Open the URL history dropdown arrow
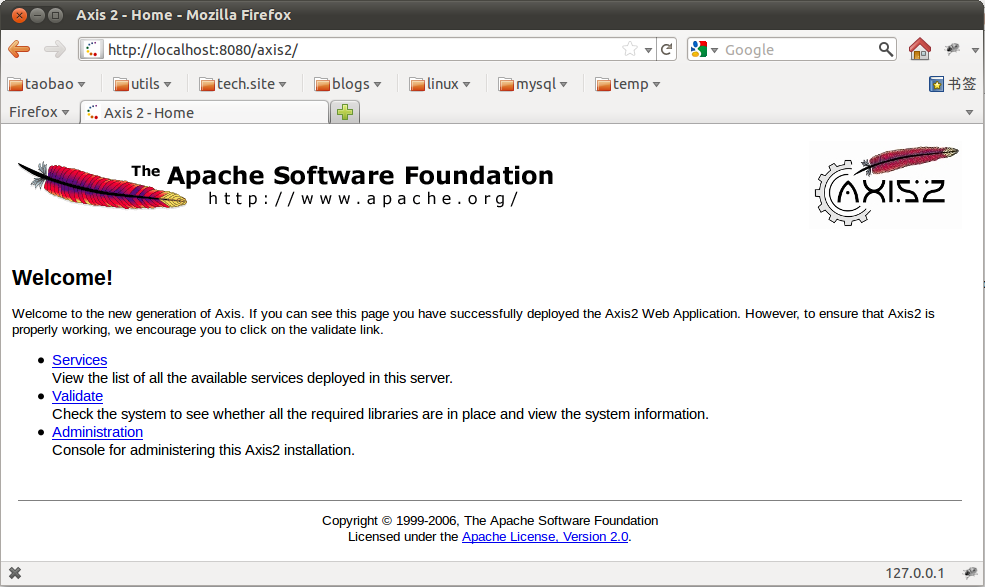Viewport: 985px width, 587px height. (x=648, y=50)
